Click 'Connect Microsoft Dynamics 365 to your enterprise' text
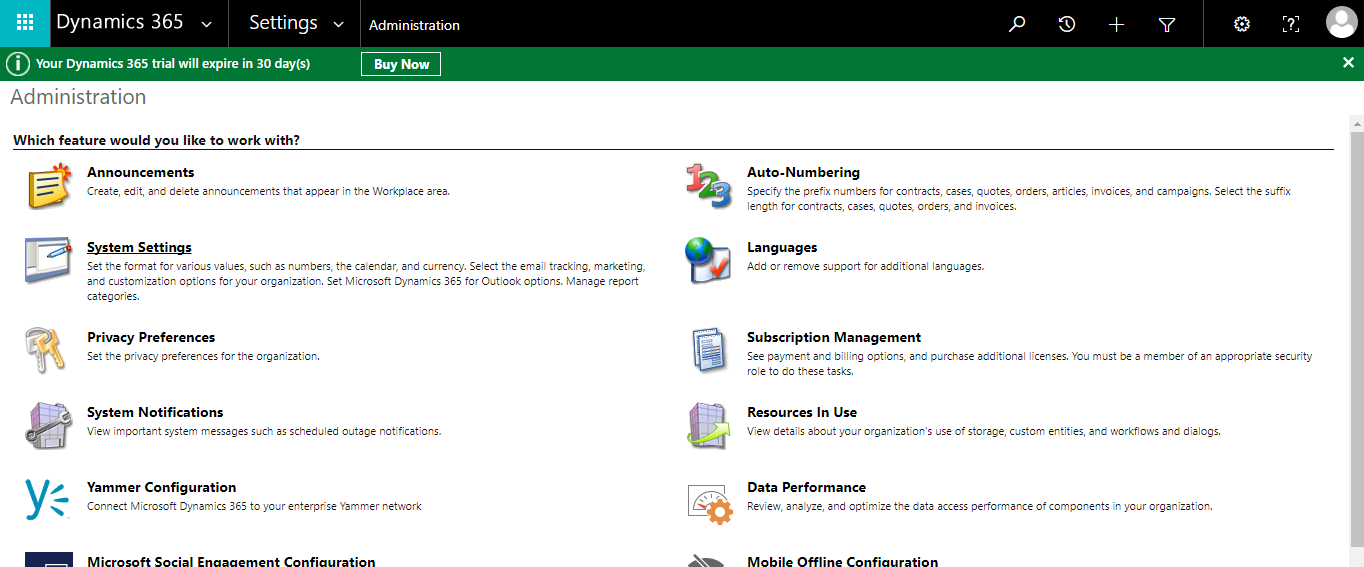Viewport: 1364px width, 567px height. (254, 506)
